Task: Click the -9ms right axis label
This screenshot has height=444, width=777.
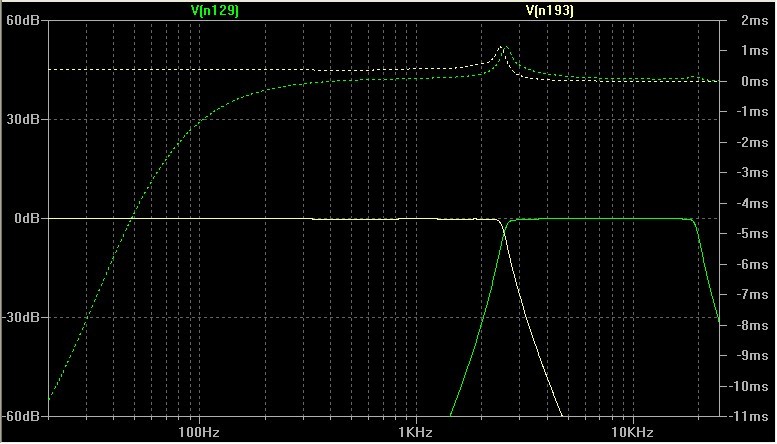Action: point(751,355)
